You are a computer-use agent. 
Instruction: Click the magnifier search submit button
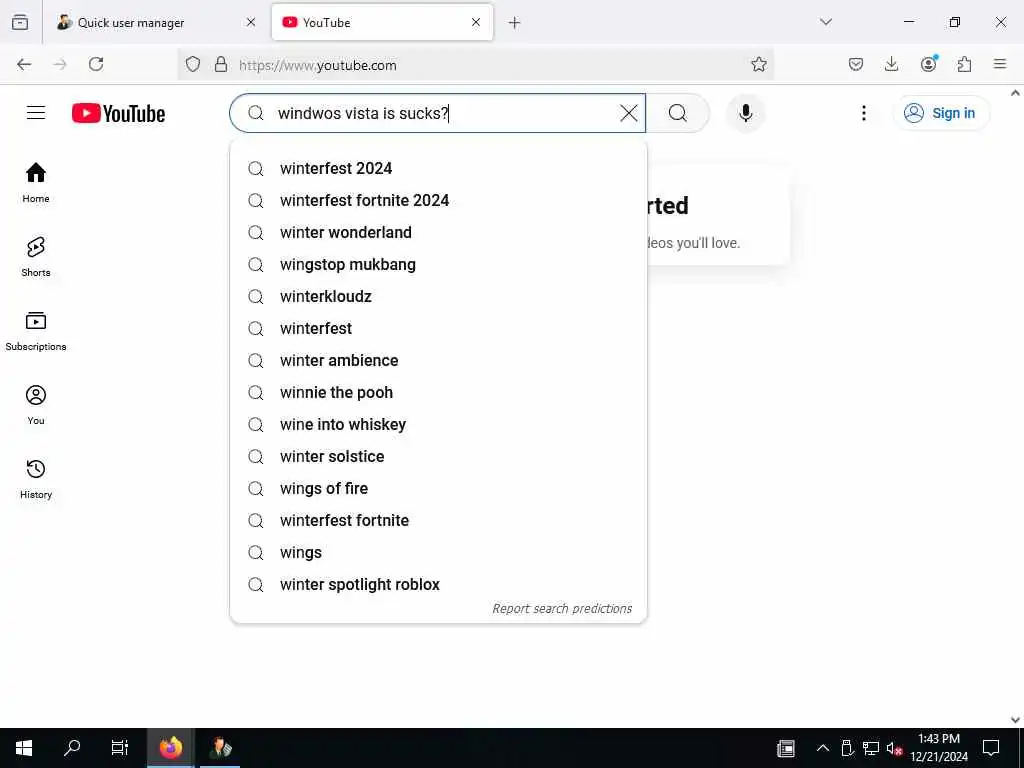click(x=677, y=113)
